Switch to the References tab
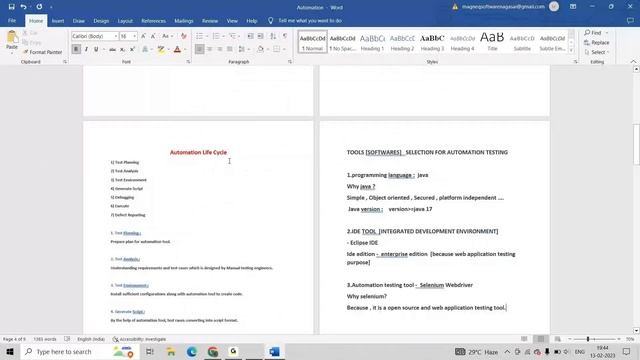 click(153, 20)
